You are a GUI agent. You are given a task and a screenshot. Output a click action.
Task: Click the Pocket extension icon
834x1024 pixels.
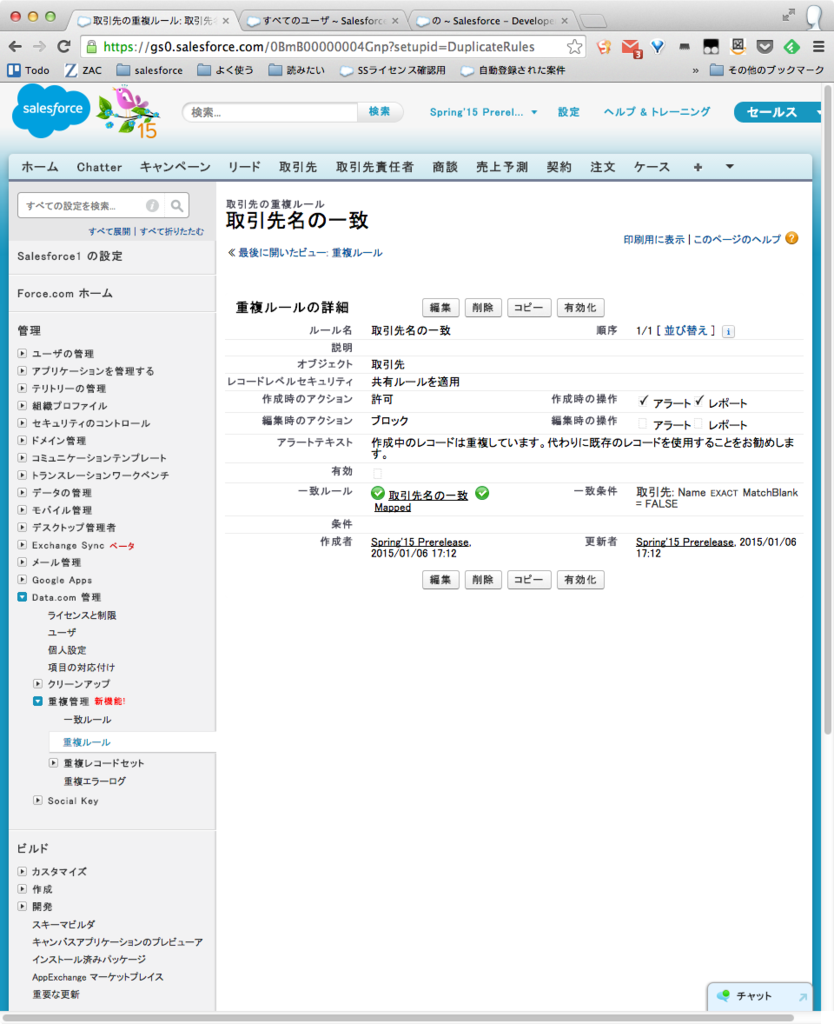[x=765, y=46]
